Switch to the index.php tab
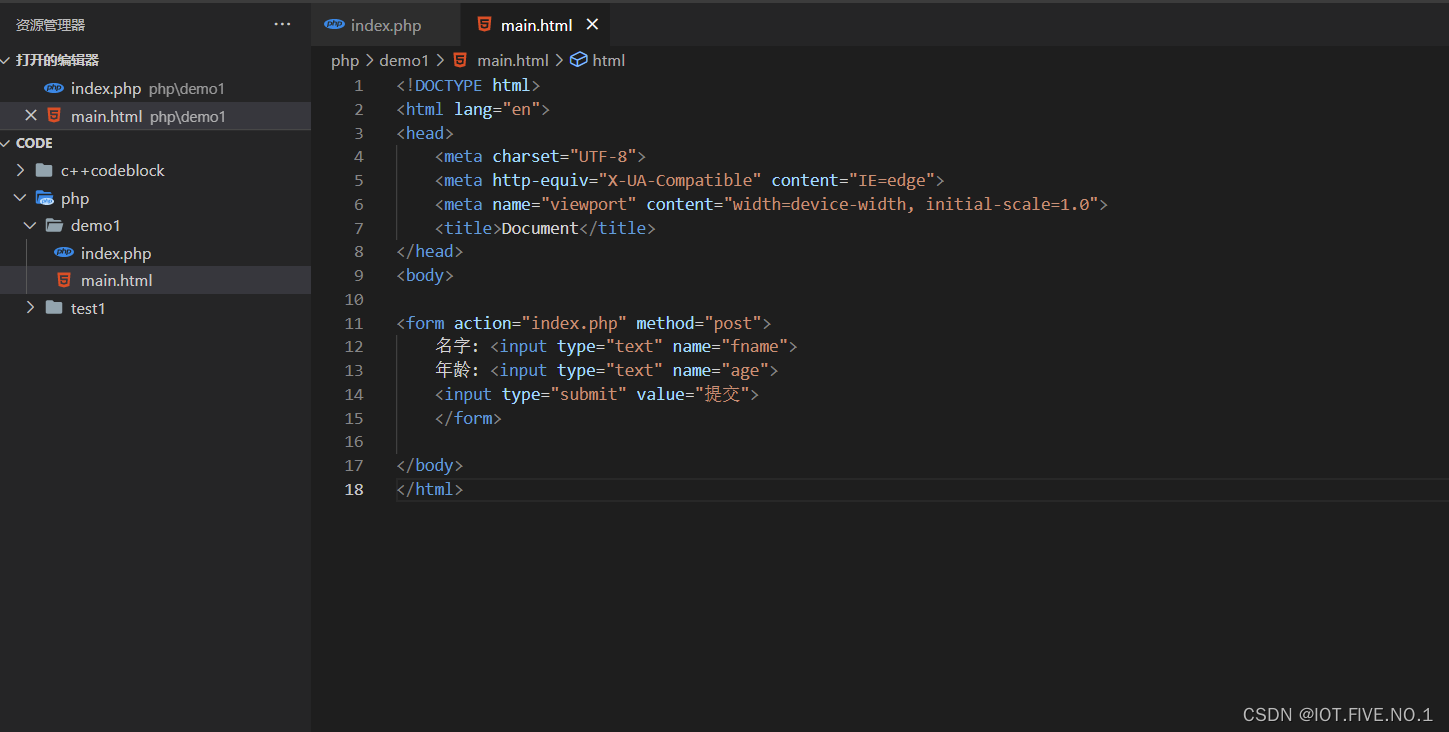The width and height of the screenshot is (1449, 732). click(x=385, y=24)
